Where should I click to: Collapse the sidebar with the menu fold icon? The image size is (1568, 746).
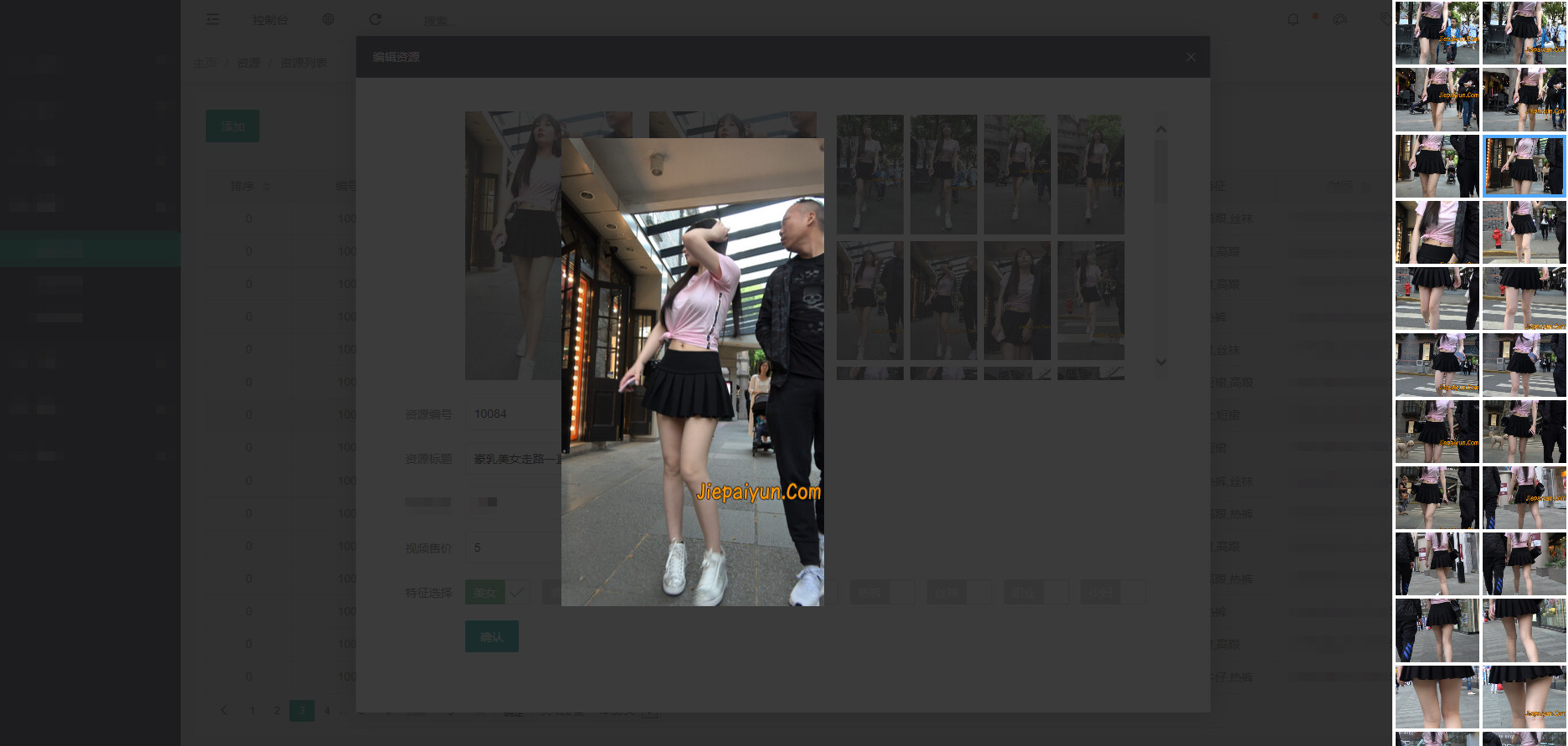213,19
